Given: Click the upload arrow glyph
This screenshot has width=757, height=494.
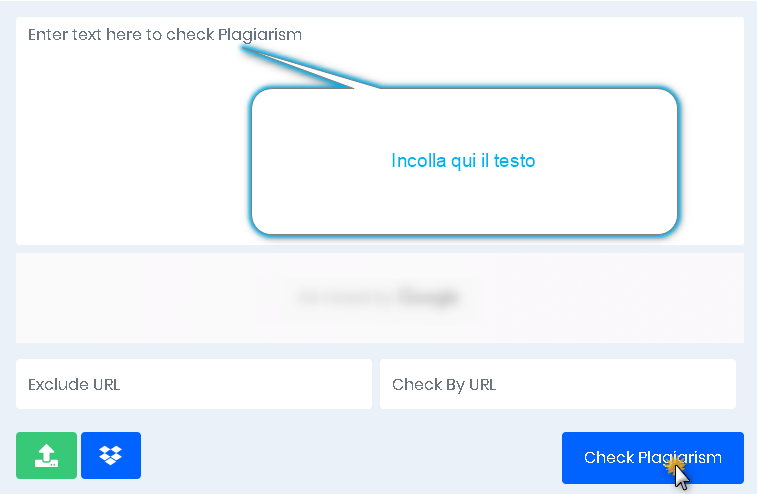Looking at the screenshot, I should (46, 456).
